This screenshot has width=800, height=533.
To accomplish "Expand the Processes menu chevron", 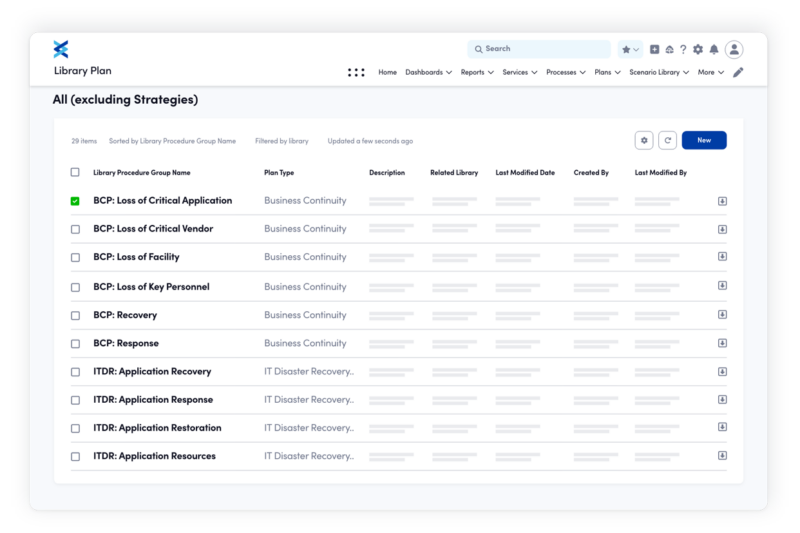I will [x=583, y=72].
